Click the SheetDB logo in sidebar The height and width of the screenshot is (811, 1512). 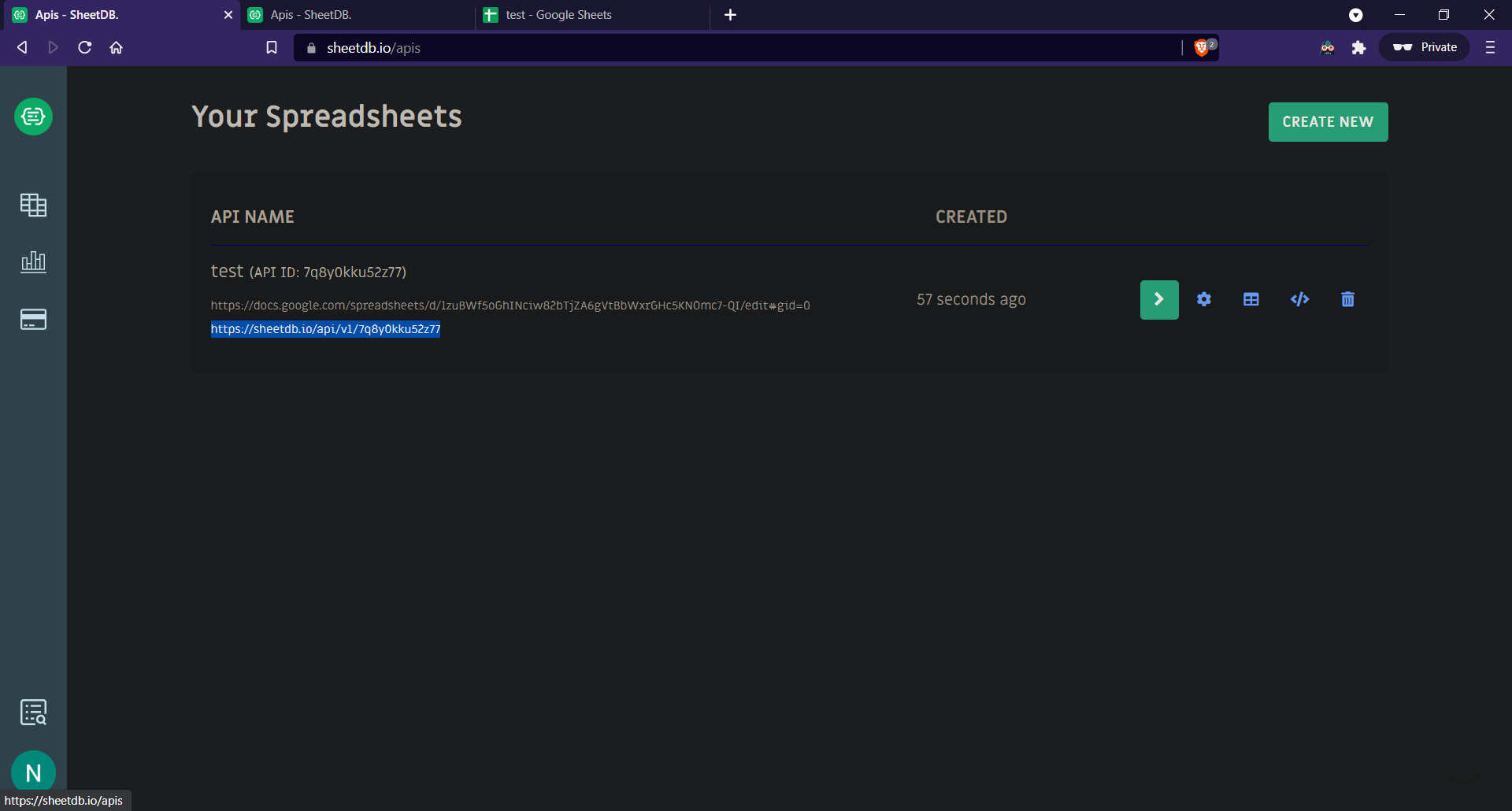click(x=33, y=117)
